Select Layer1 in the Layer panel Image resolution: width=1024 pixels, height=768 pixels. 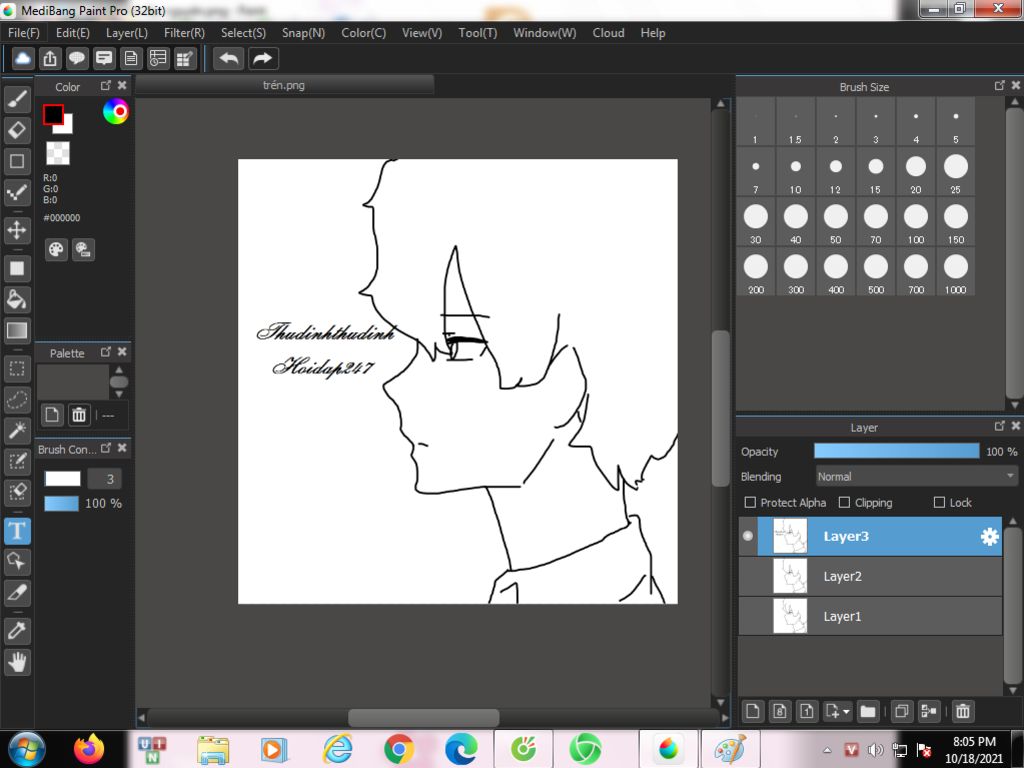870,616
